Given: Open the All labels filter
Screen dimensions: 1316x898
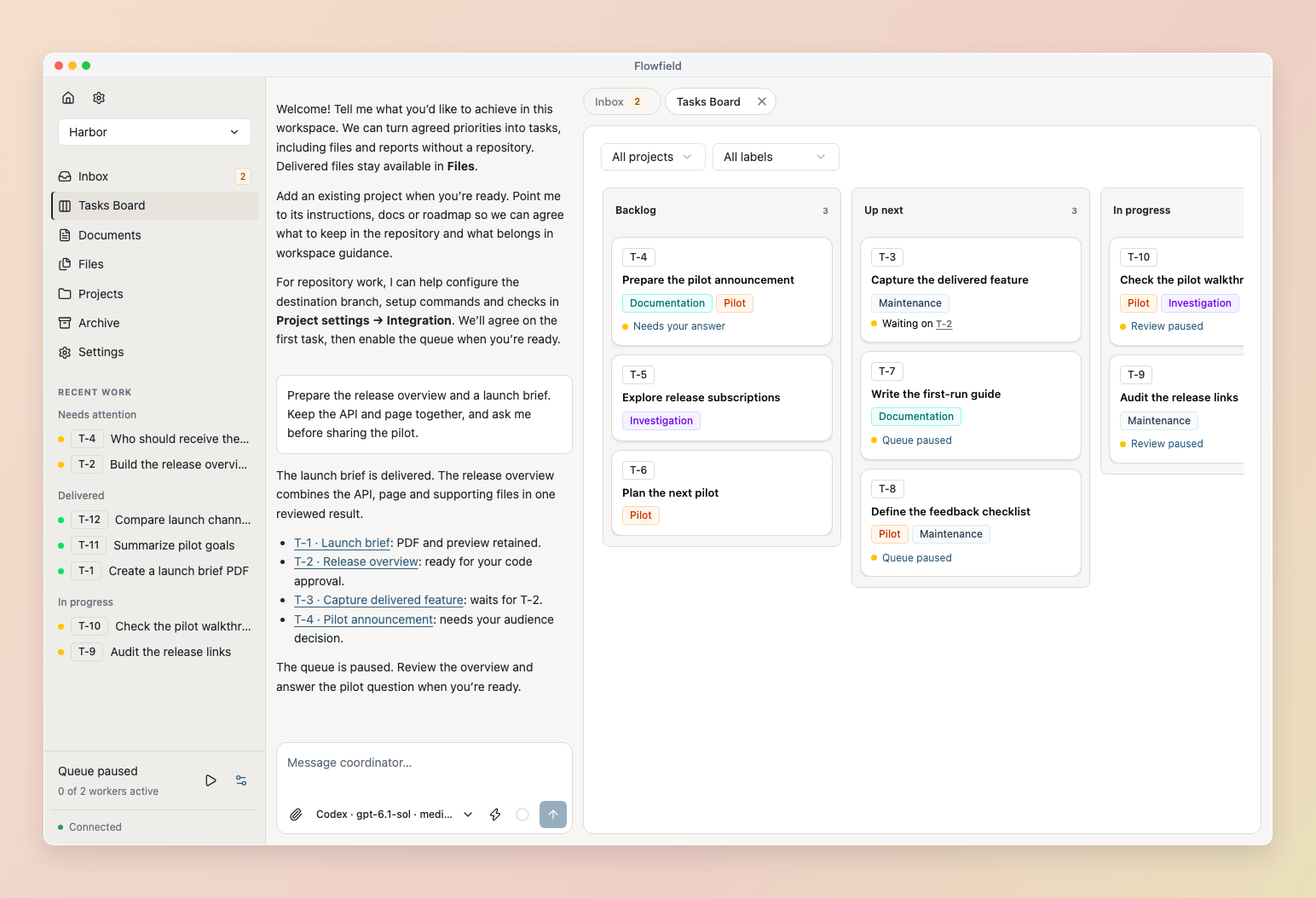Looking at the screenshot, I should coord(776,157).
